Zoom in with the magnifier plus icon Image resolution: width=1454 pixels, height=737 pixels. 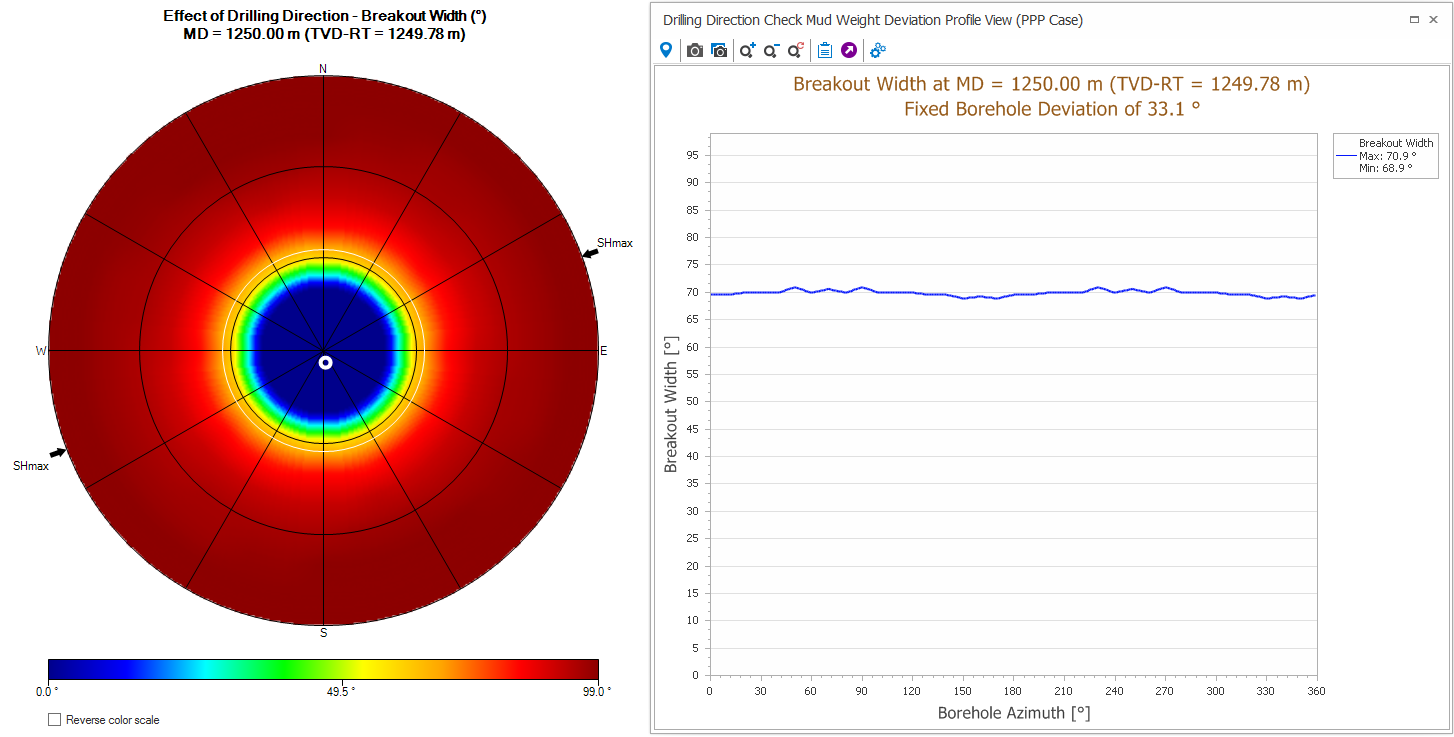coord(747,50)
